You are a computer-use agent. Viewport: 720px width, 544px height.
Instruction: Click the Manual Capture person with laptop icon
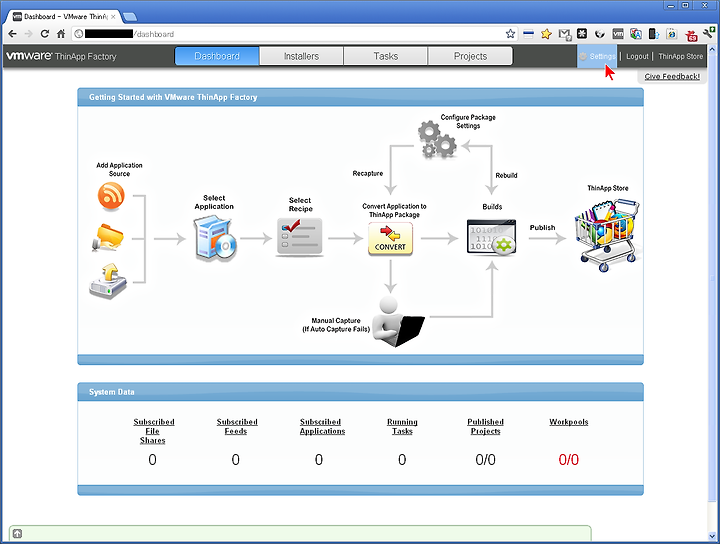[398, 321]
